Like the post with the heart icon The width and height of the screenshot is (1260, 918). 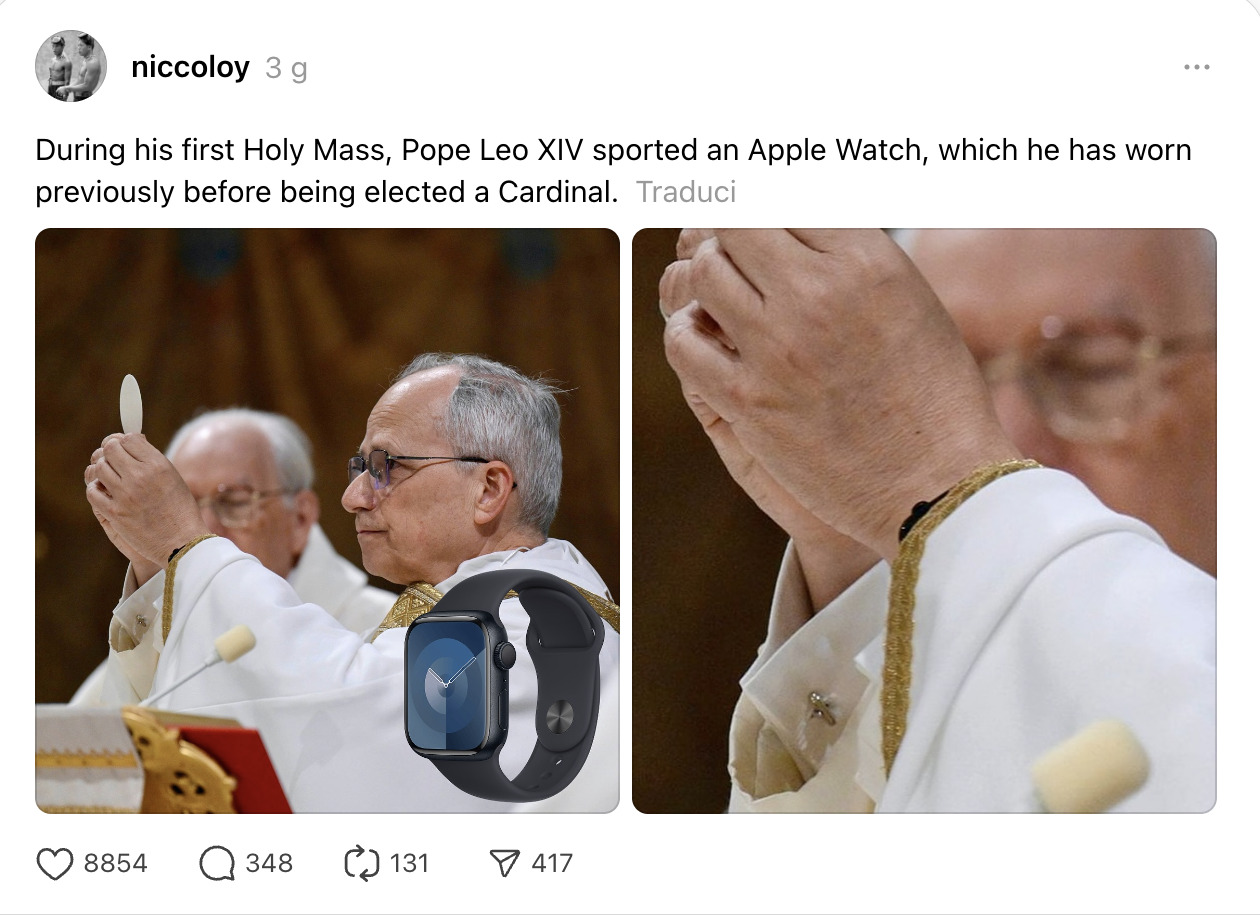(x=55, y=864)
